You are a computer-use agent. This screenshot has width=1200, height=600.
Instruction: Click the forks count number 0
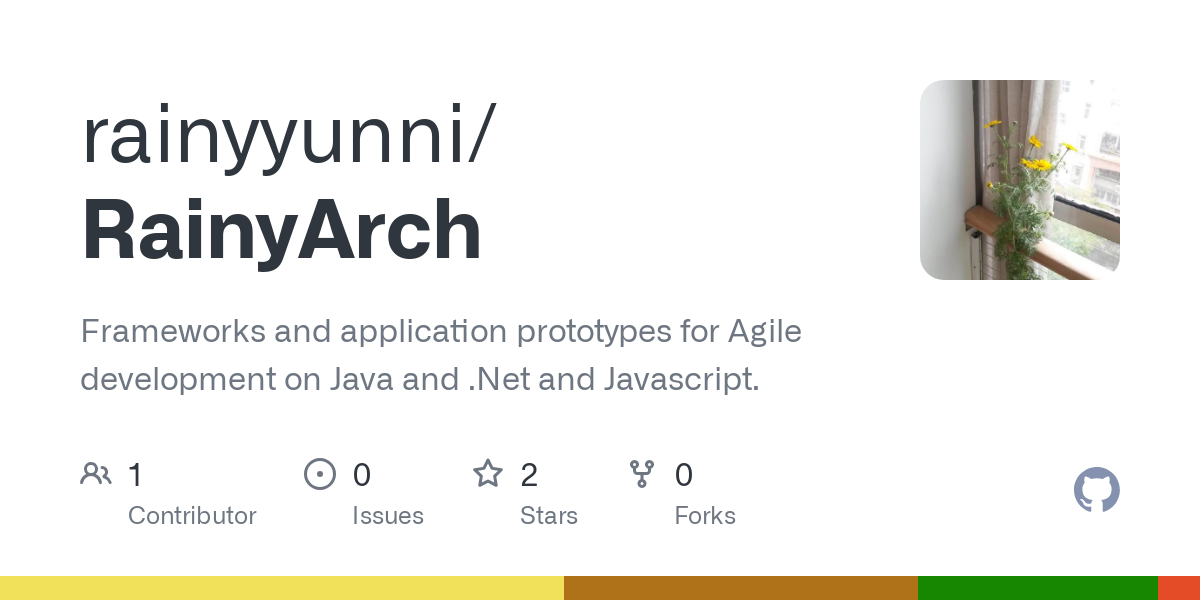[684, 475]
